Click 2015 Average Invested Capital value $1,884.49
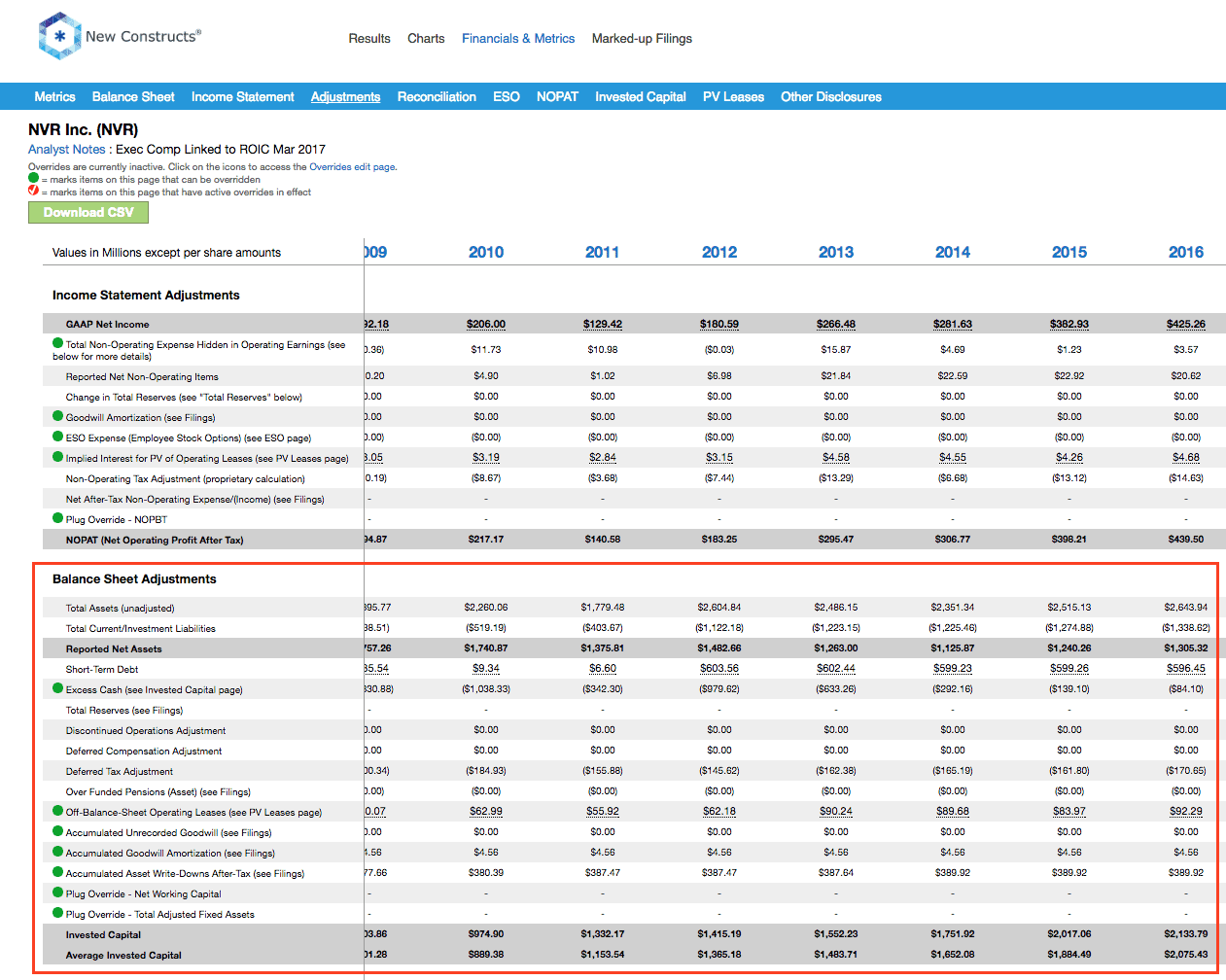Image resolution: width=1226 pixels, height=980 pixels. tap(1069, 955)
